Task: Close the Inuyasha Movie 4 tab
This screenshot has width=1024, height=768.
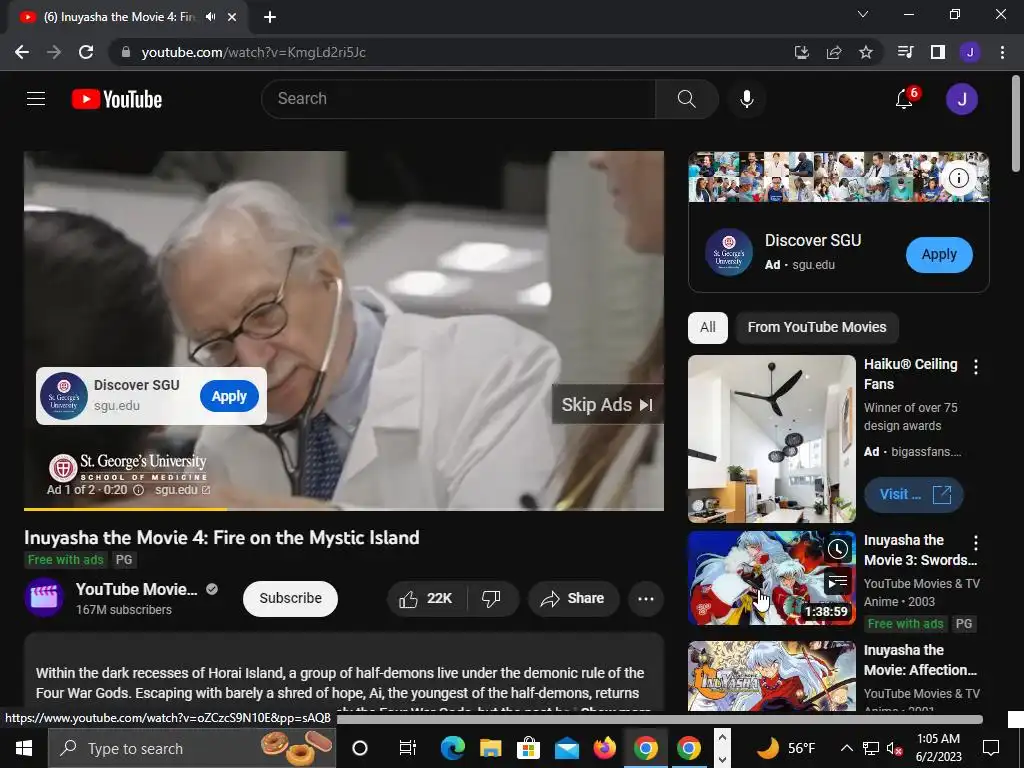Action: (x=232, y=17)
